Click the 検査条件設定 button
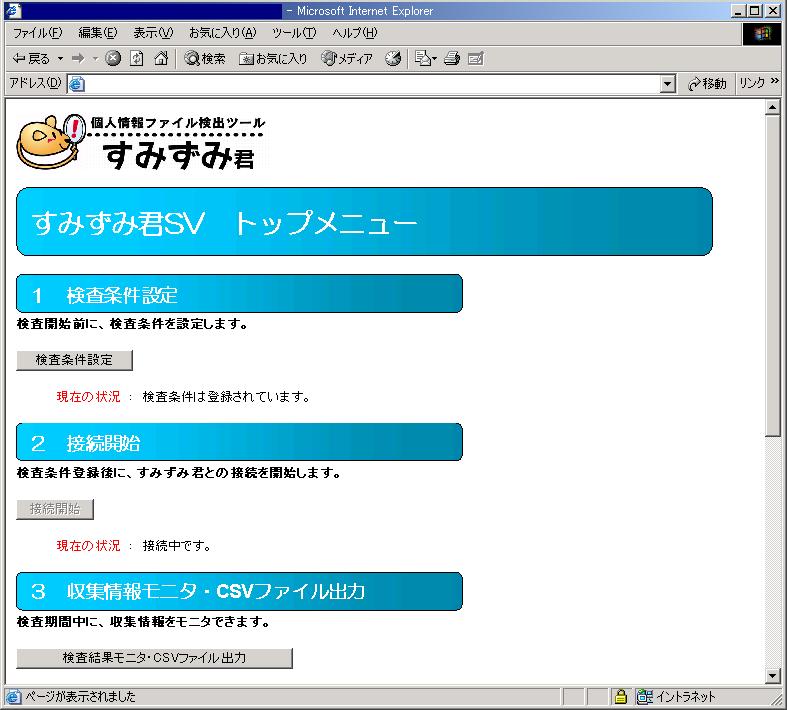Viewport: 787px width, 710px height. [74, 360]
